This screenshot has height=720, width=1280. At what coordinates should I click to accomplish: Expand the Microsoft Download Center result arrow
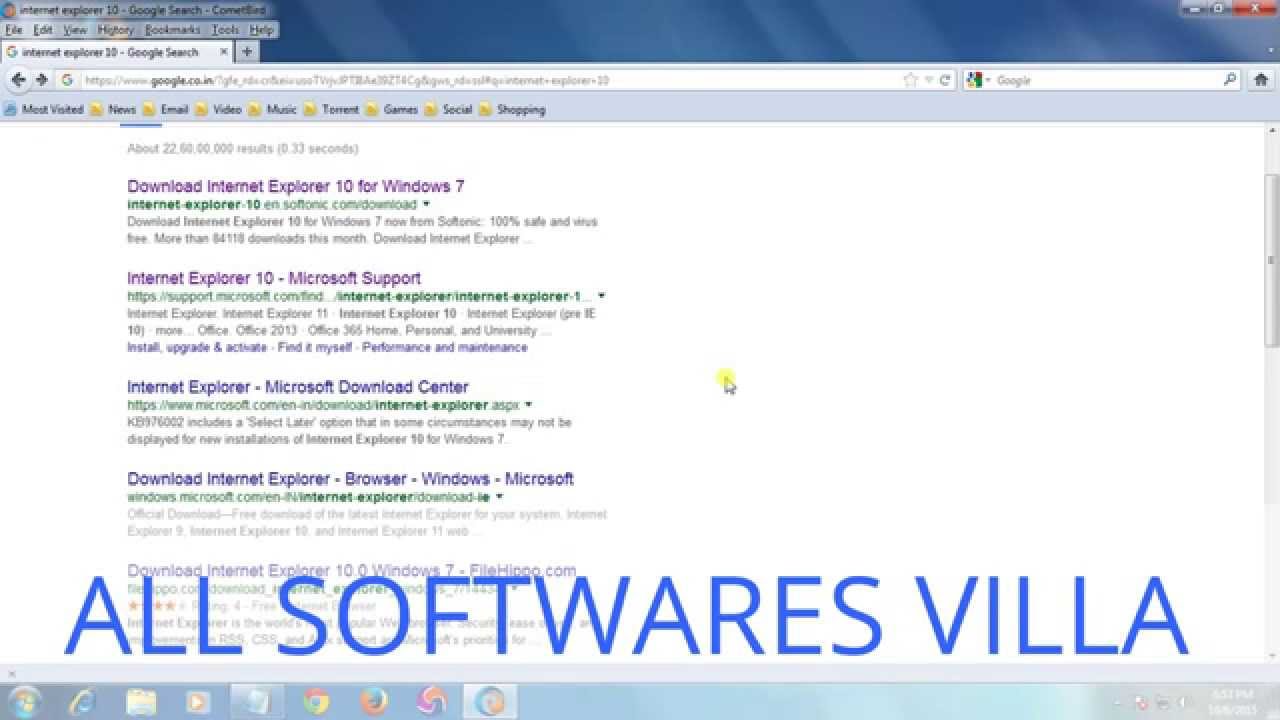point(528,405)
